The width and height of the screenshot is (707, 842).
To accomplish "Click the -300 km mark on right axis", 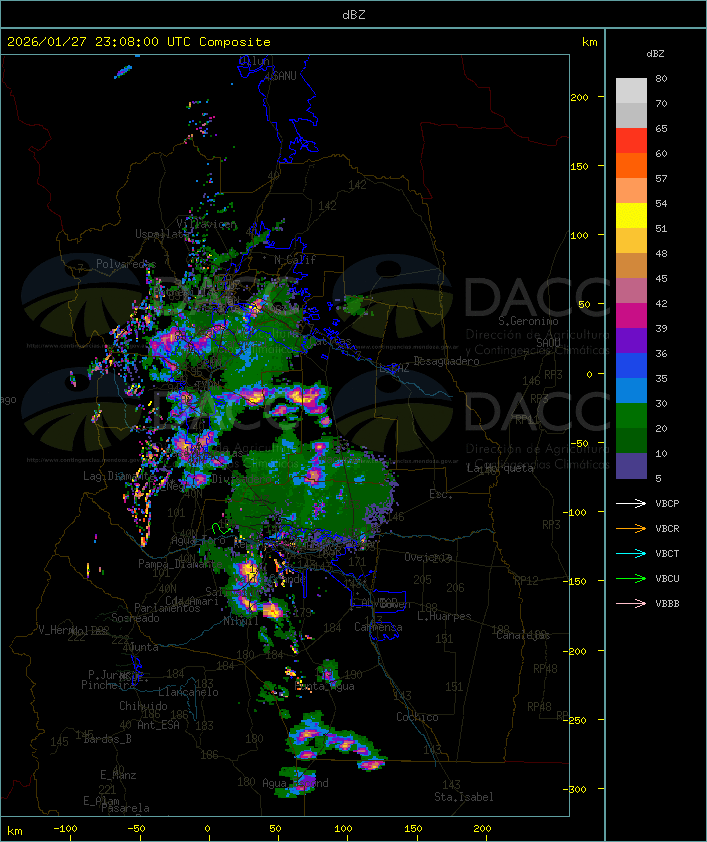I will [x=585, y=789].
